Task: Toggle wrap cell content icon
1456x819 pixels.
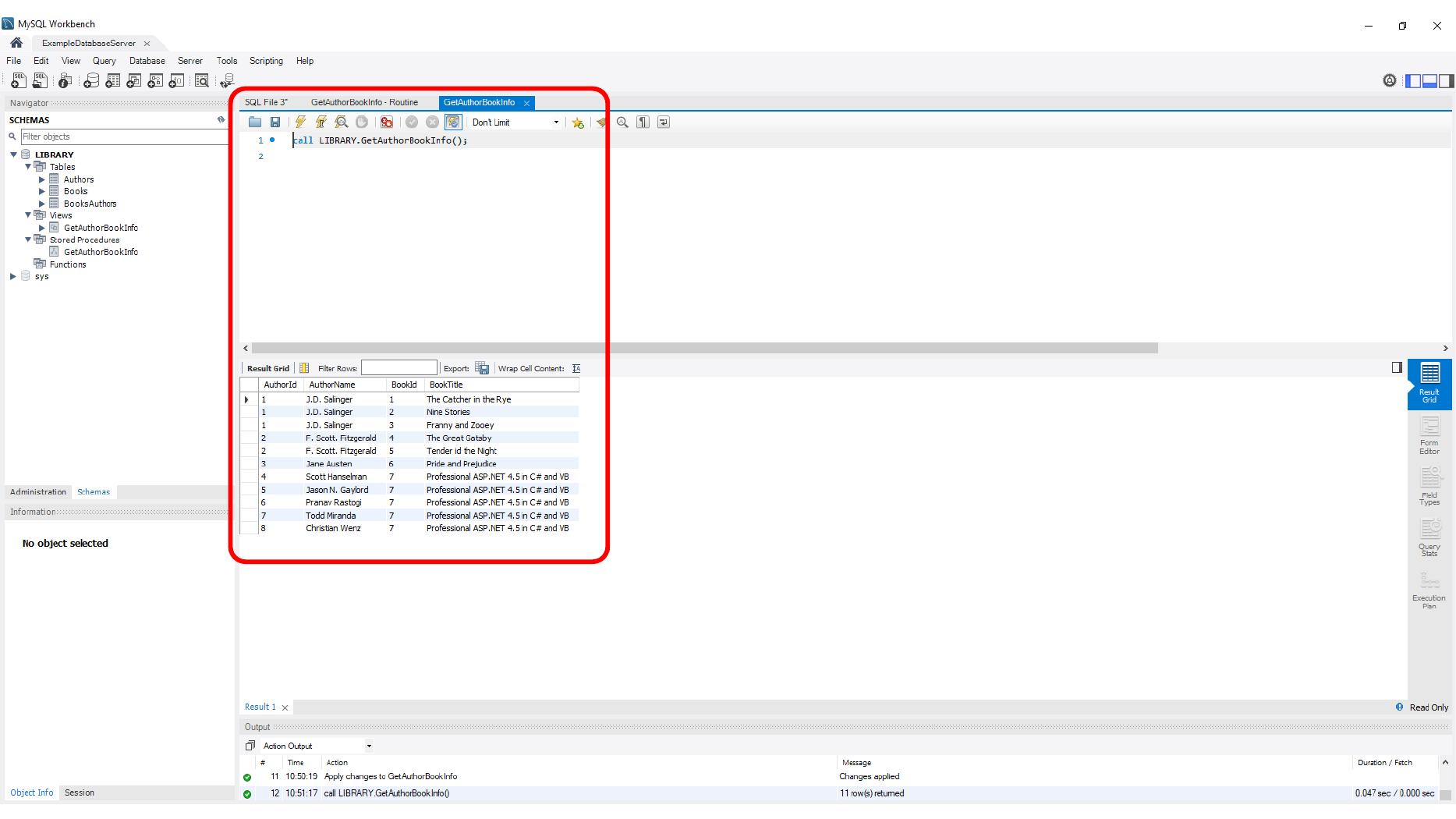Action: click(x=576, y=368)
